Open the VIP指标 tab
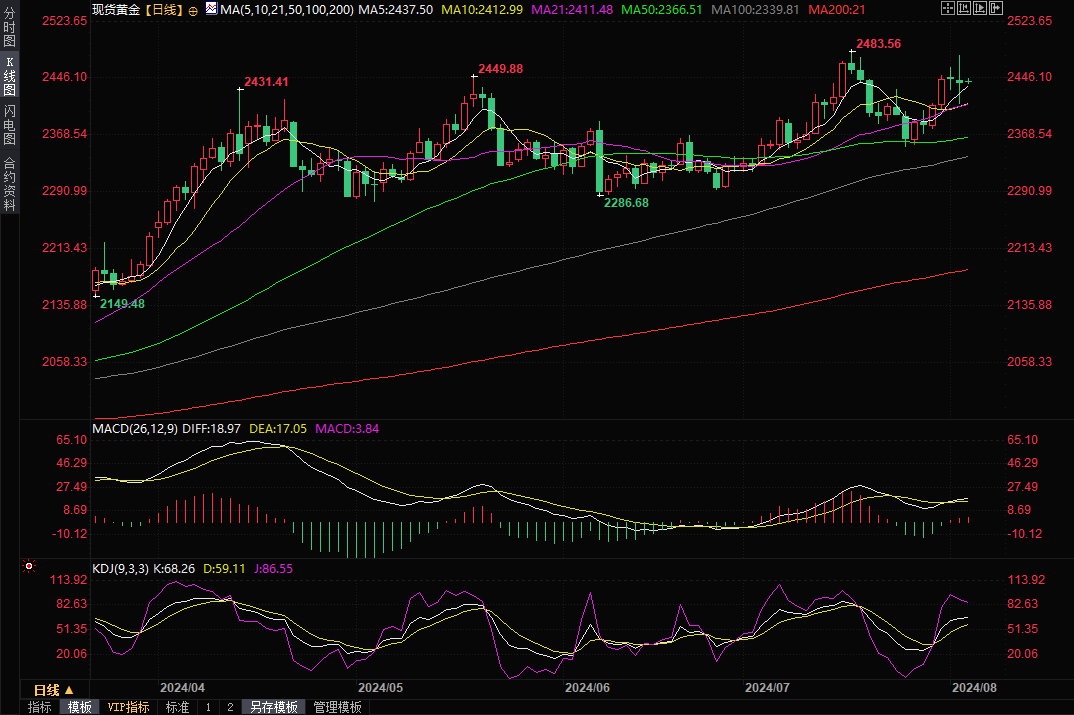 (x=129, y=707)
